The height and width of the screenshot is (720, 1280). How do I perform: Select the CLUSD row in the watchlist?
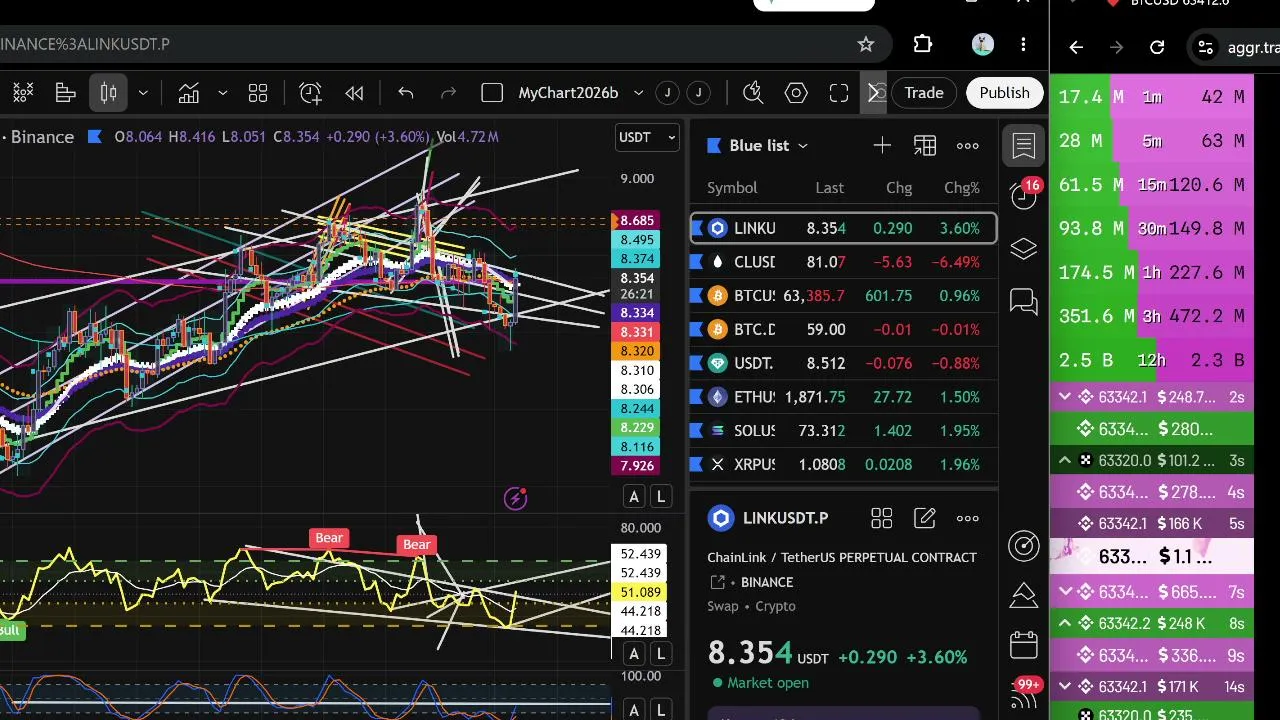[x=844, y=262]
